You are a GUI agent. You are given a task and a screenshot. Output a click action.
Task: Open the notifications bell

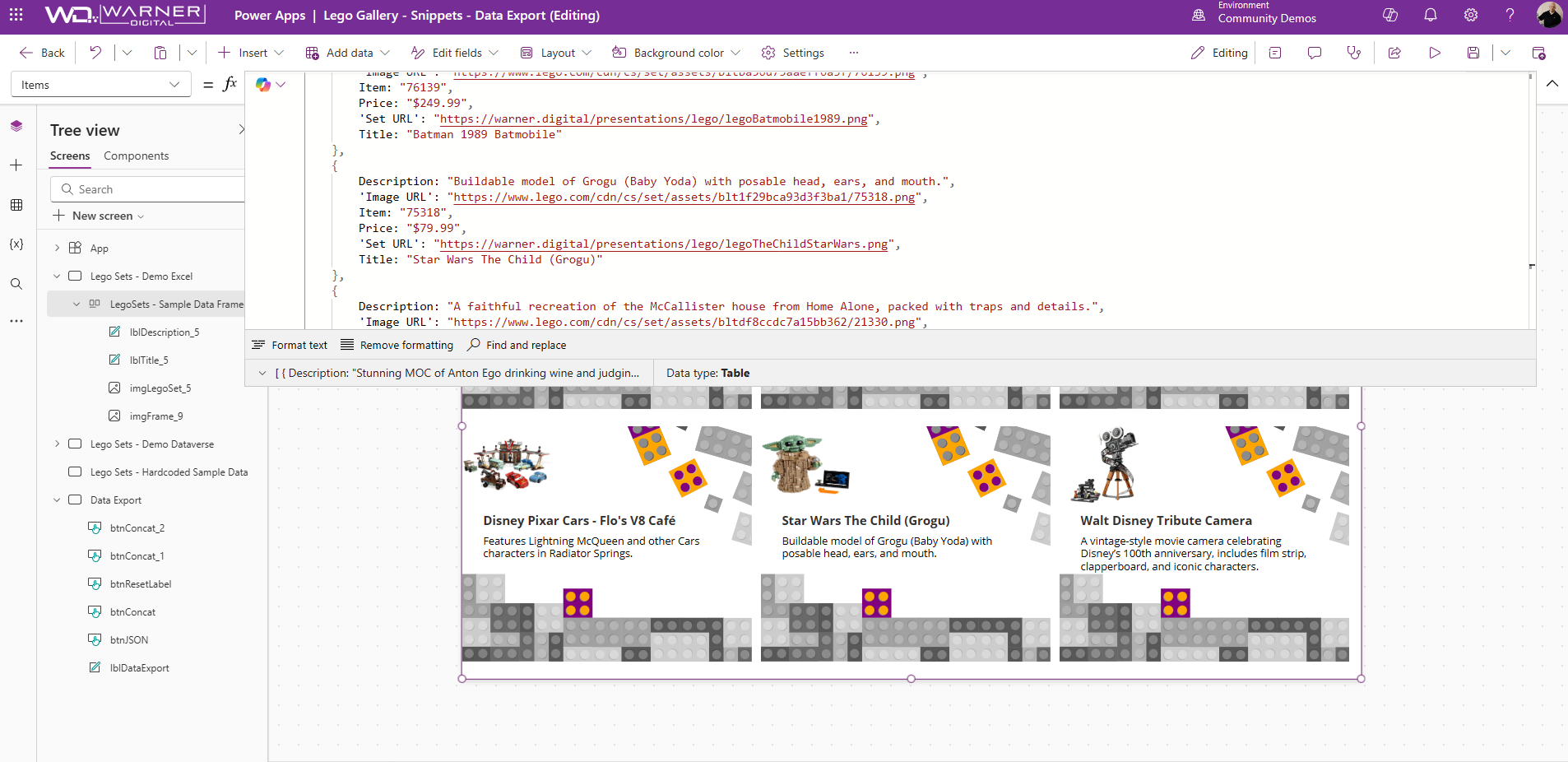click(x=1431, y=15)
